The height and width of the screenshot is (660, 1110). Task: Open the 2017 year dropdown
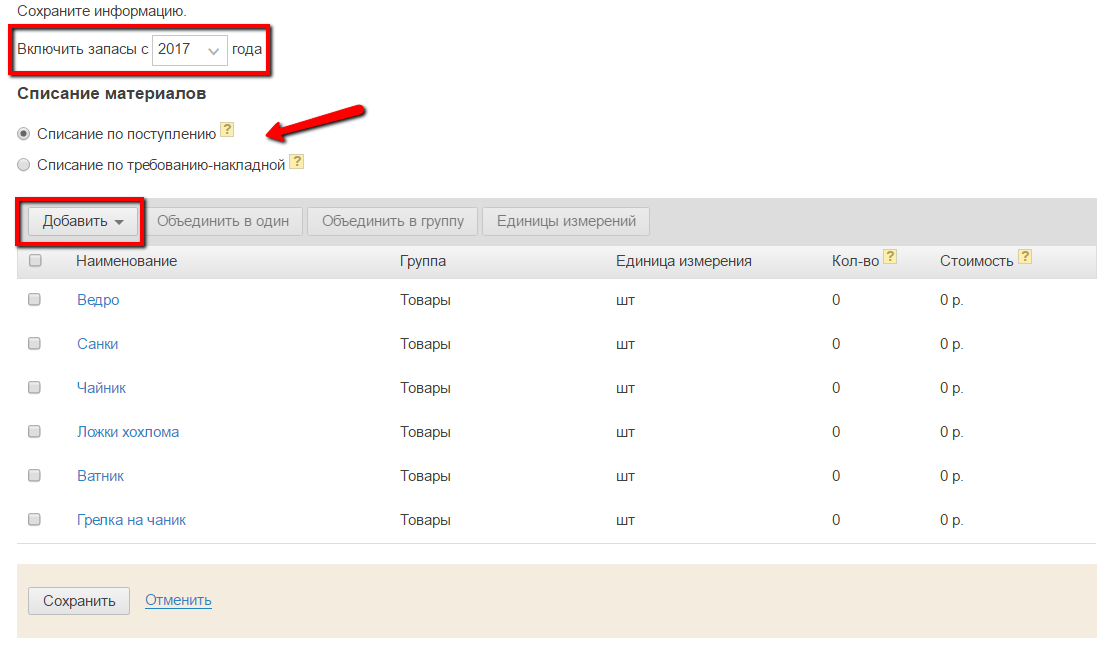pos(190,50)
